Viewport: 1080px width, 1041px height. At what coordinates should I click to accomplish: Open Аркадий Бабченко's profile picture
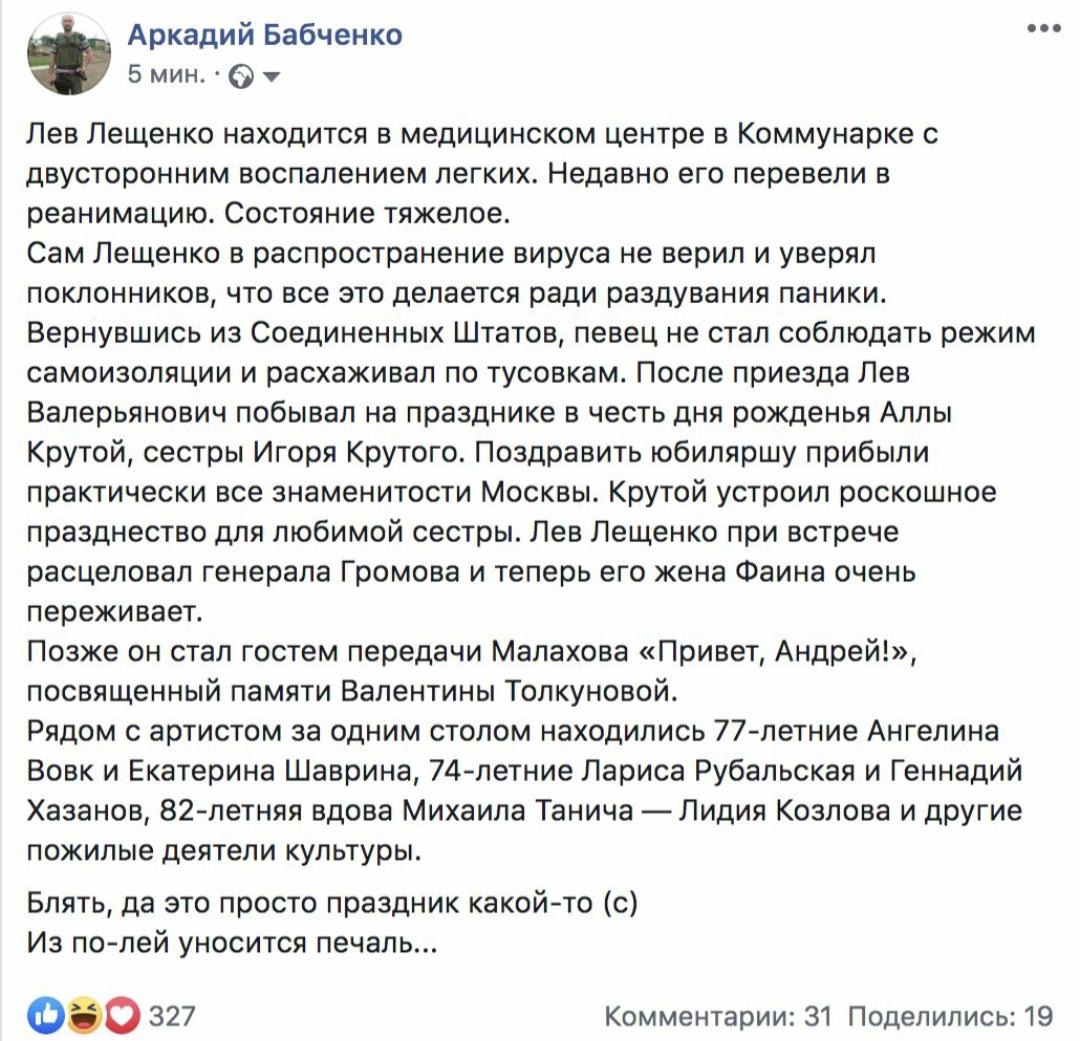(67, 56)
